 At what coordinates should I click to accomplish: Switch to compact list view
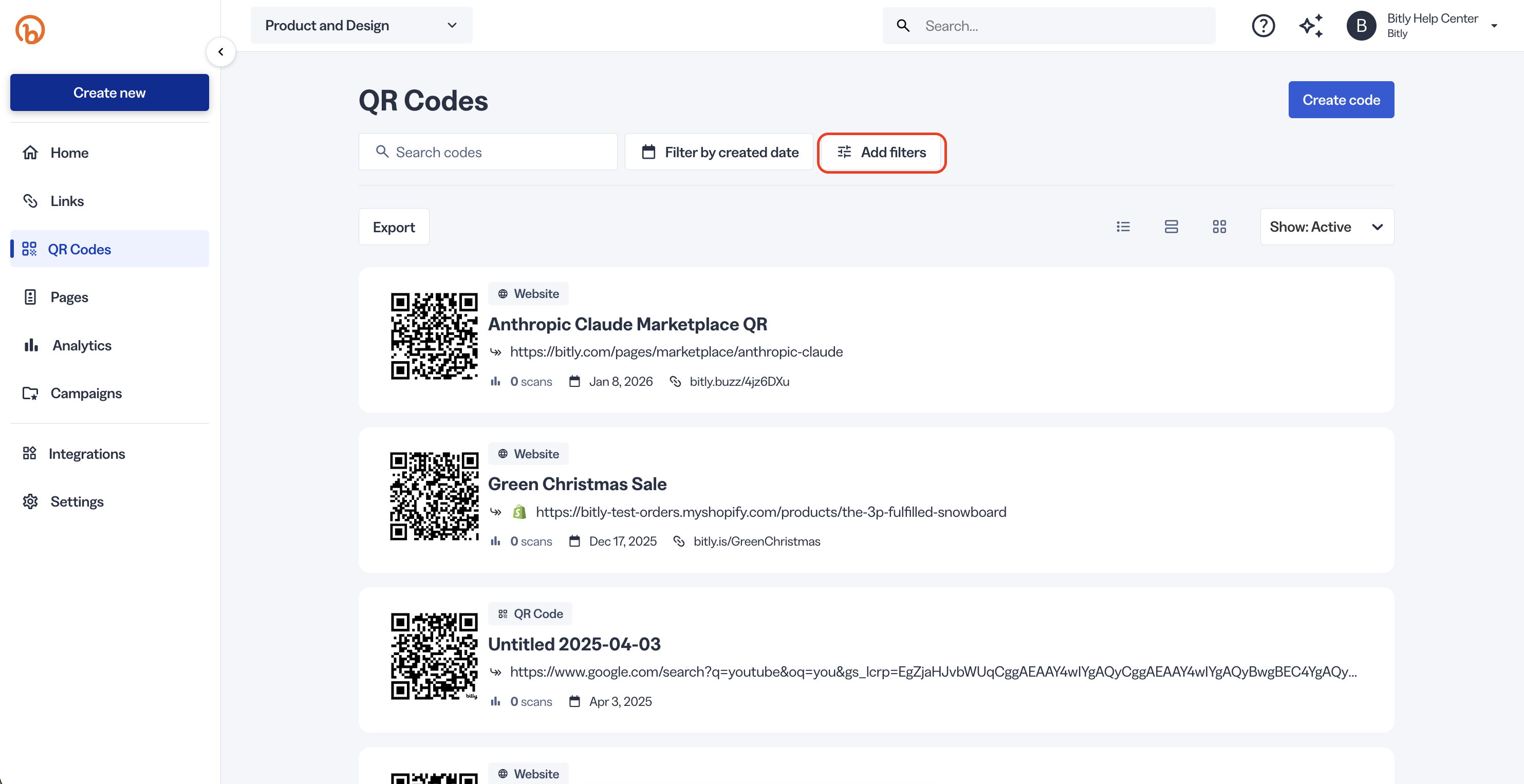point(1123,227)
